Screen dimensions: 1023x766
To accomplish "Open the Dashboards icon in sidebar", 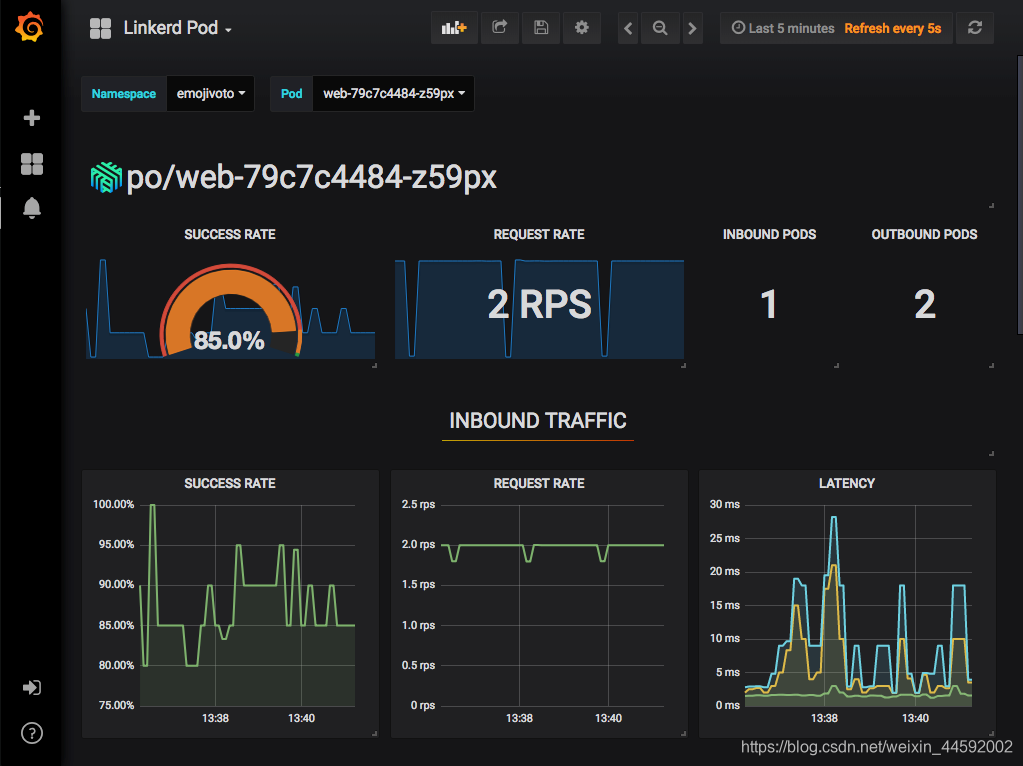I will click(31, 164).
